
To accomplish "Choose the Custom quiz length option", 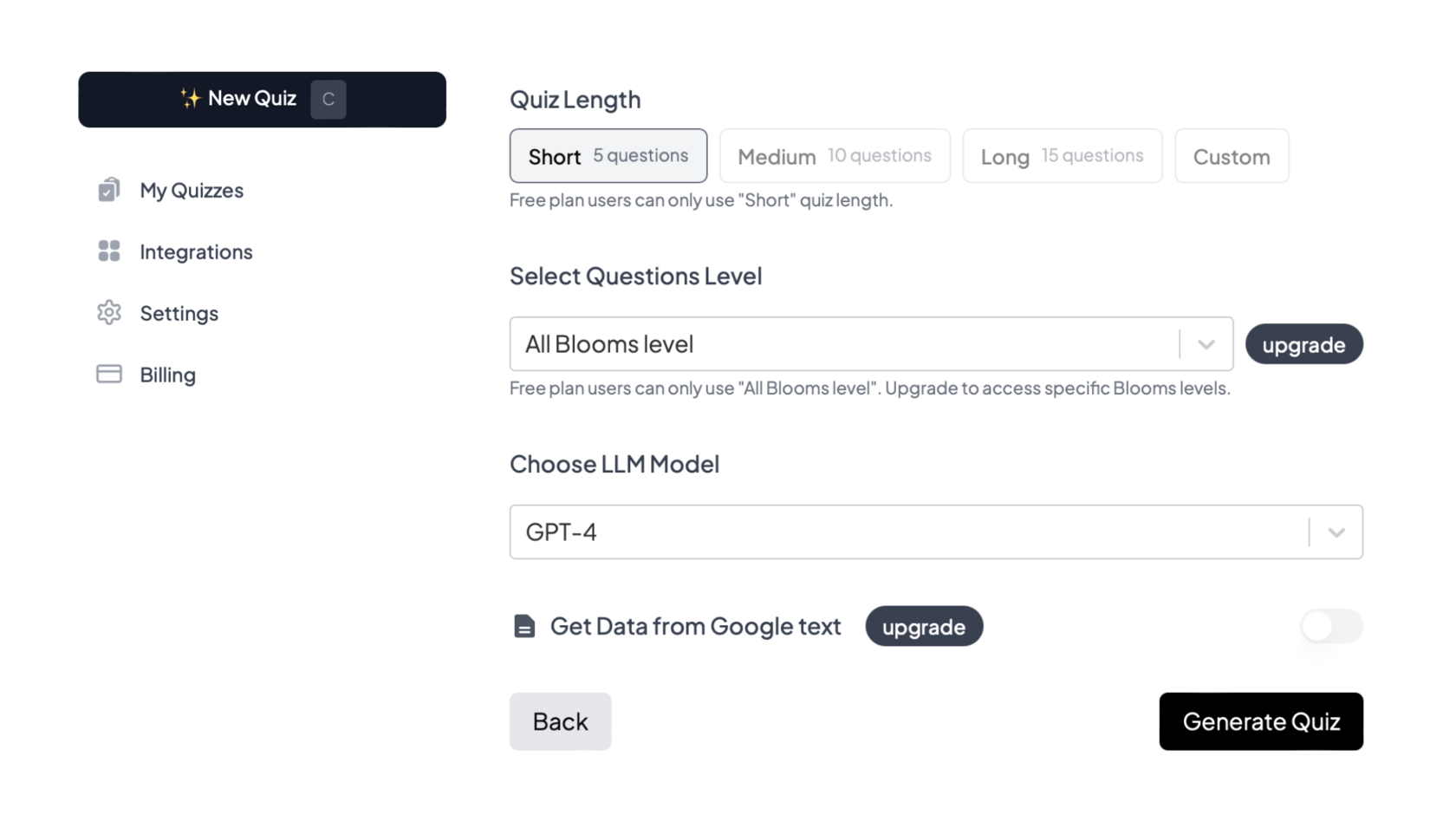I will (x=1232, y=156).
